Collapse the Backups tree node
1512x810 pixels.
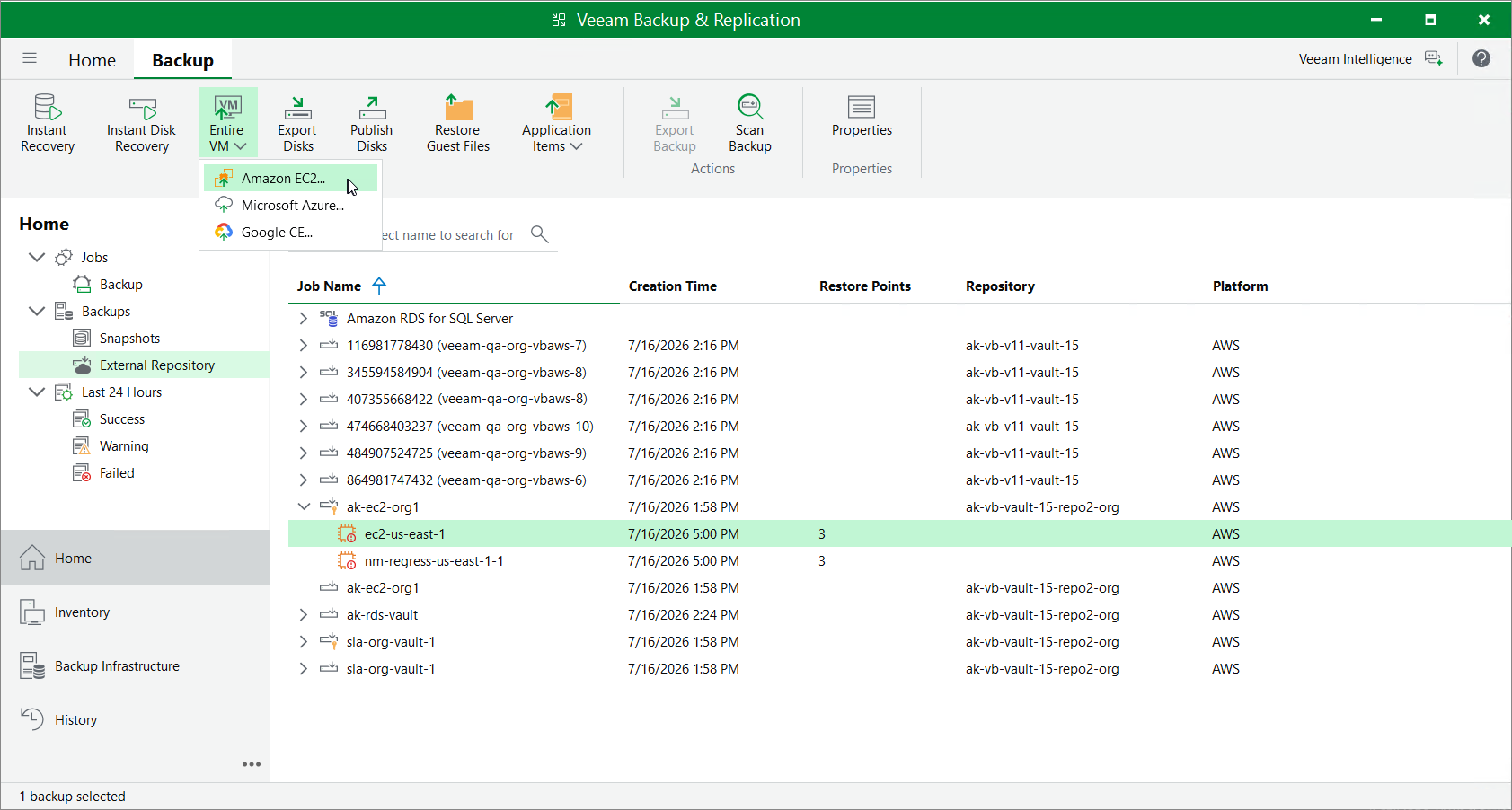[x=37, y=312]
